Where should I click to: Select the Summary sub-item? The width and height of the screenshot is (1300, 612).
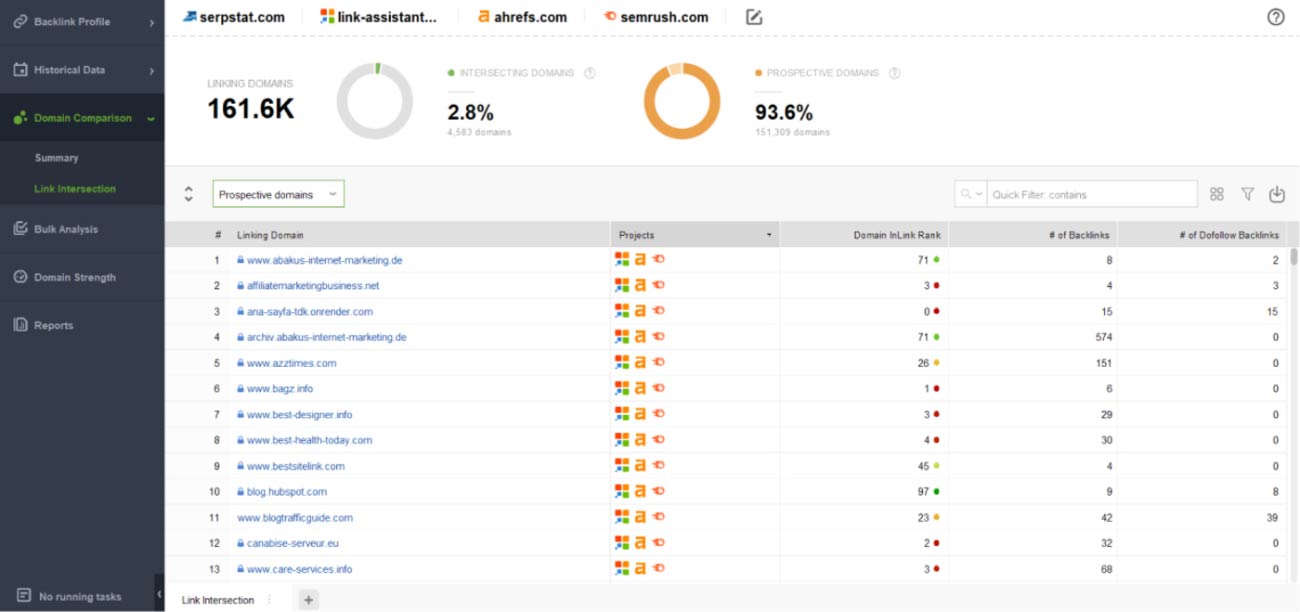tap(56, 158)
